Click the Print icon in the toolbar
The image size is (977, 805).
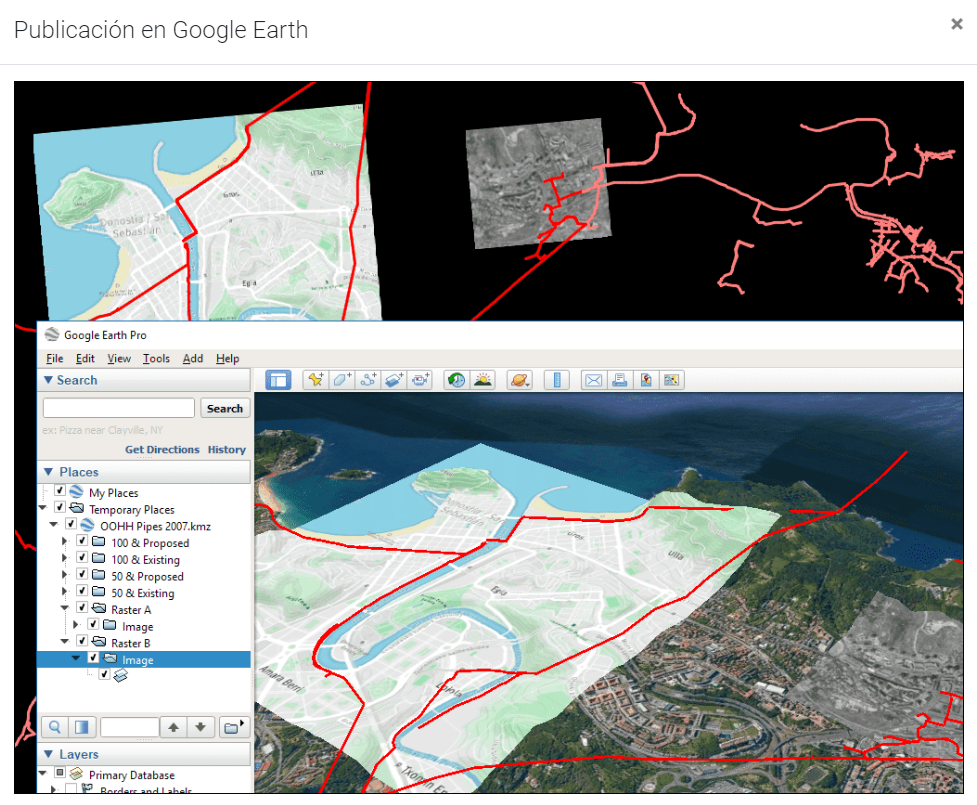[619, 379]
